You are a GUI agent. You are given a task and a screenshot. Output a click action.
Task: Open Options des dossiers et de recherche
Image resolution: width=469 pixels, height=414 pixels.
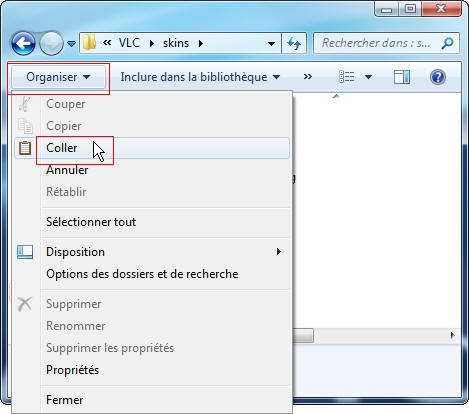pyautogui.click(x=142, y=274)
